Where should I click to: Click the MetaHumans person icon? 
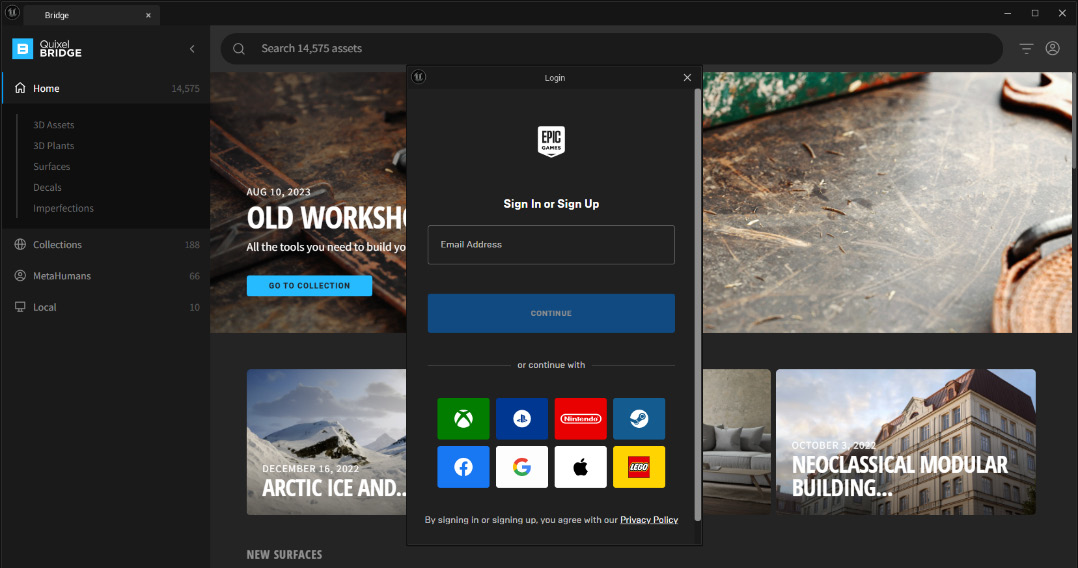click(20, 276)
